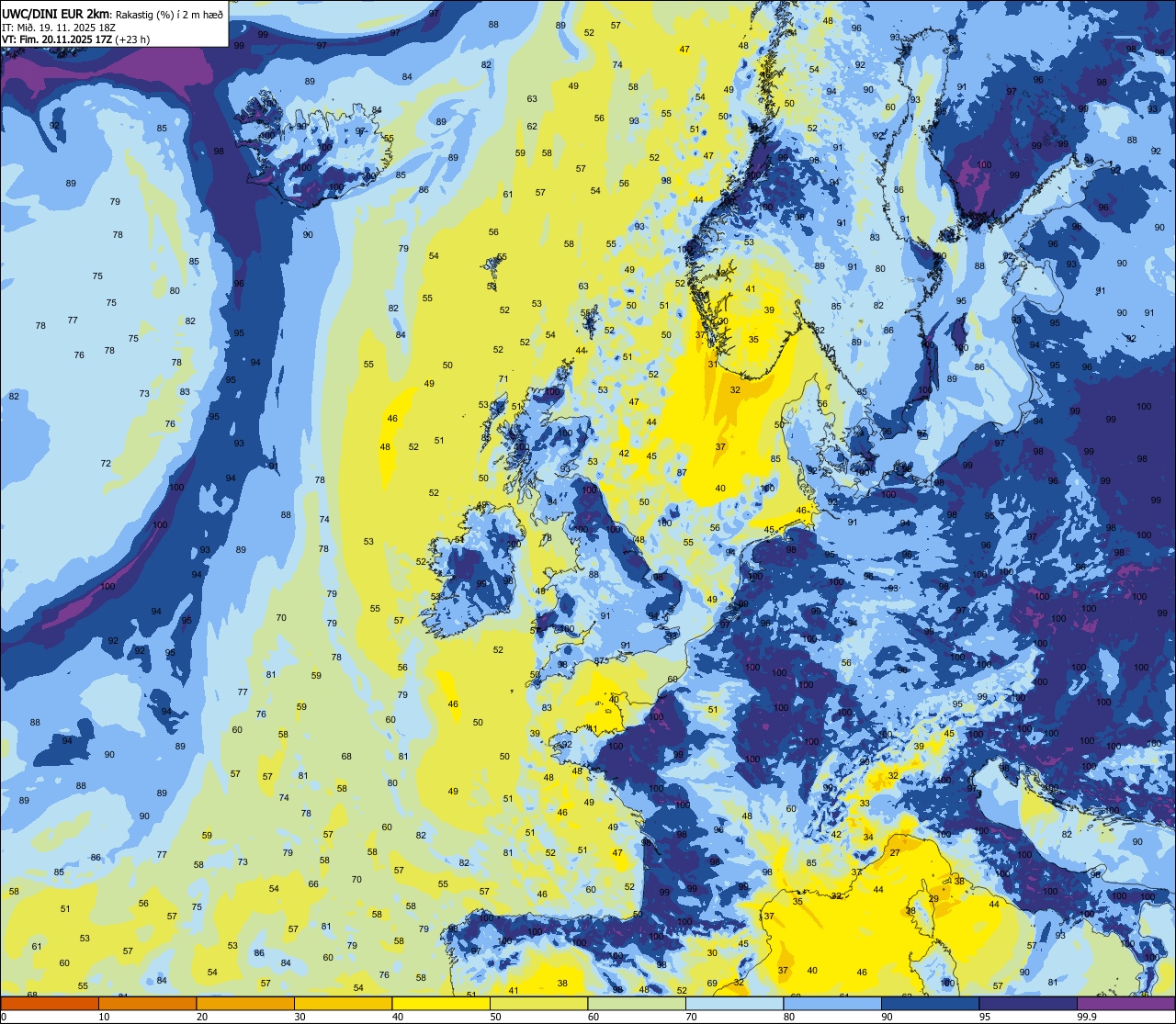This screenshot has height=1024, width=1176.
Task: Click the 80–90 % medium blue legend swatch
Action: [x=832, y=1003]
